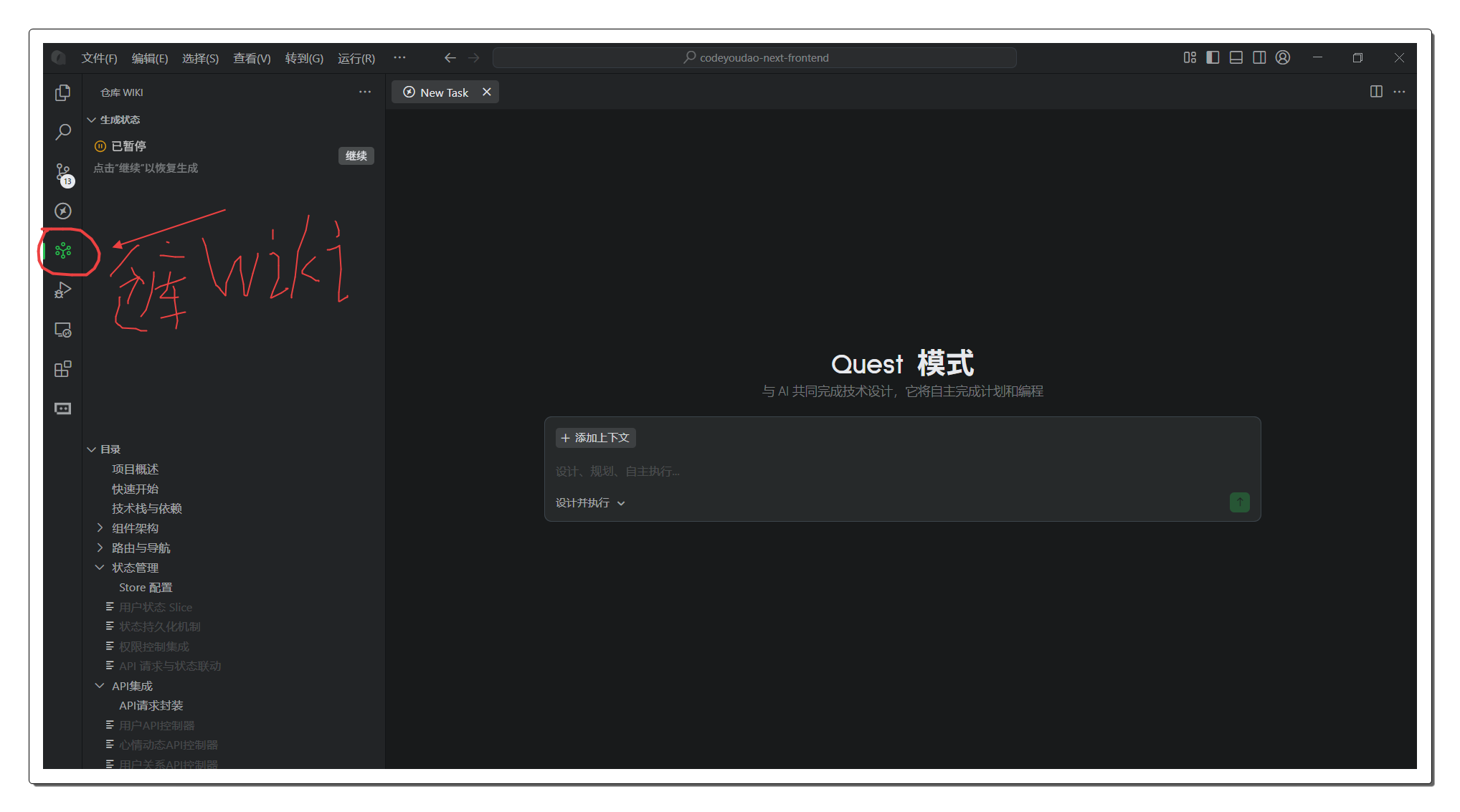Open the 运行(R) menu
This screenshot has height=812, width=1460.
point(356,58)
